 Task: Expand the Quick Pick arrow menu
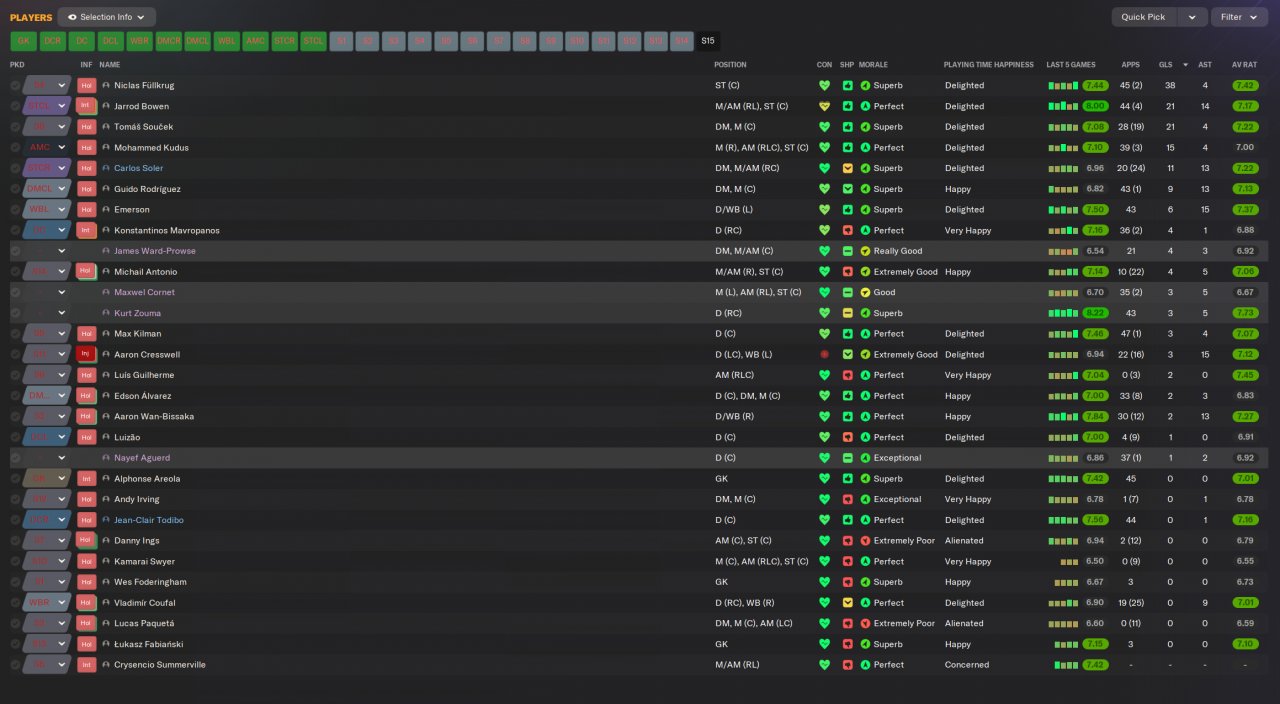point(1192,17)
